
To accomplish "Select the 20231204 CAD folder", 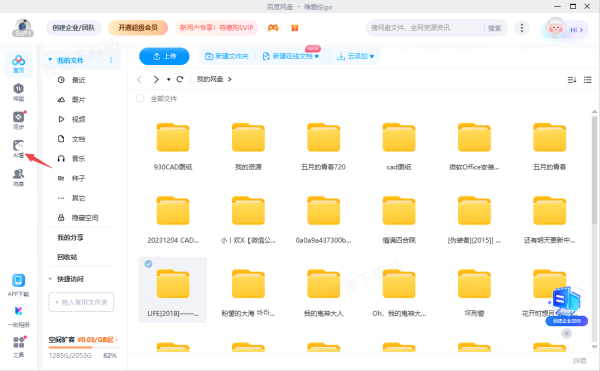I will coord(173,219).
